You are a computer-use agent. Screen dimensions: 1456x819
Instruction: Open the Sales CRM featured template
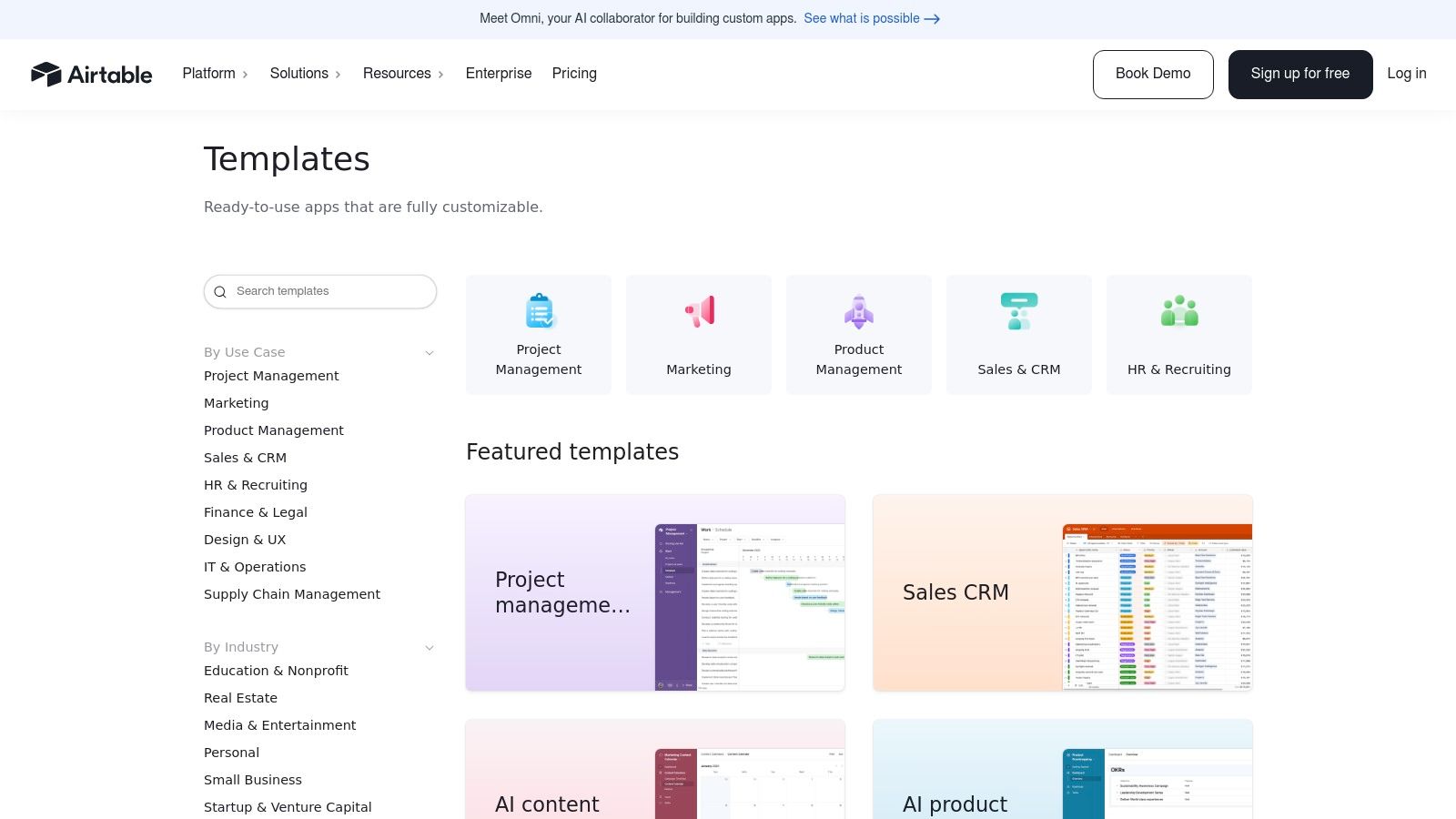pos(1062,592)
